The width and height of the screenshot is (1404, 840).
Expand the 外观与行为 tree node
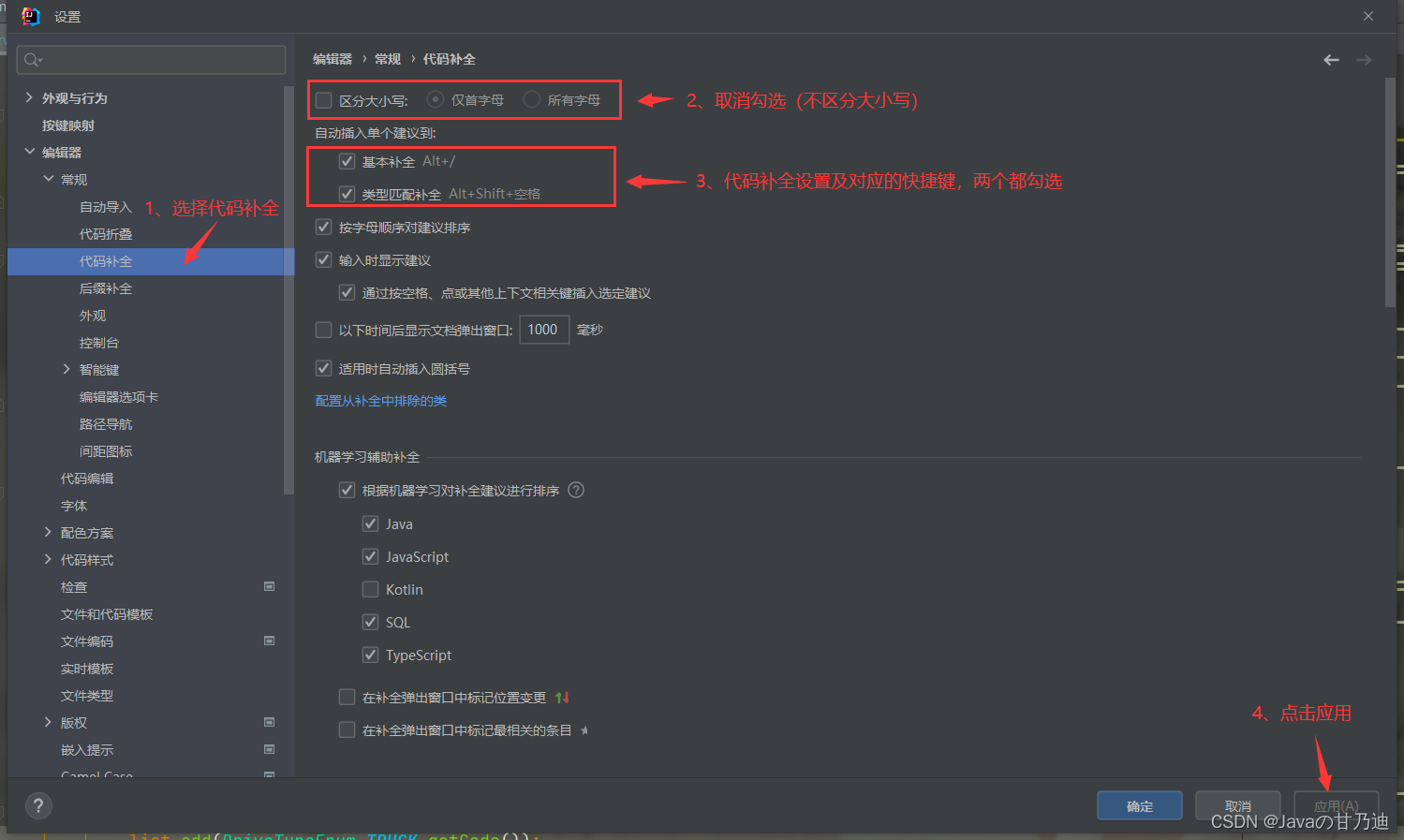(x=29, y=97)
